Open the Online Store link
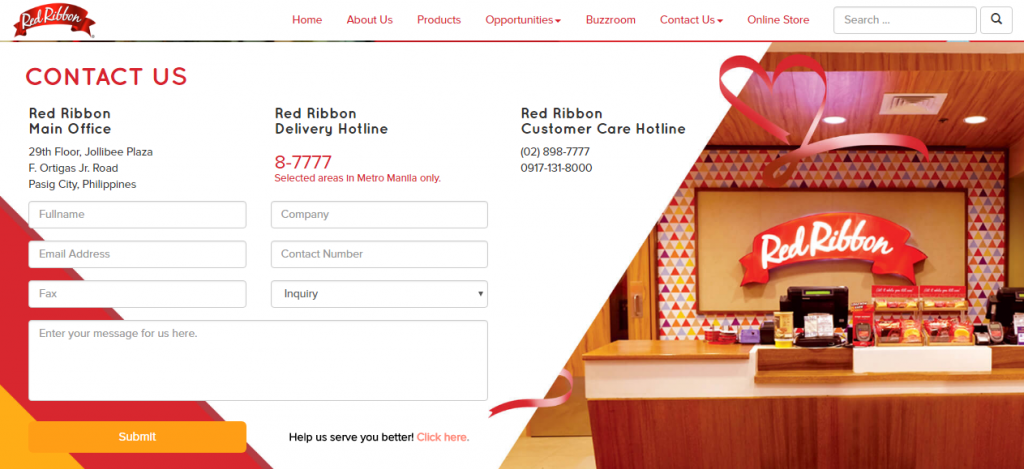Image resolution: width=1024 pixels, height=469 pixels. click(778, 20)
